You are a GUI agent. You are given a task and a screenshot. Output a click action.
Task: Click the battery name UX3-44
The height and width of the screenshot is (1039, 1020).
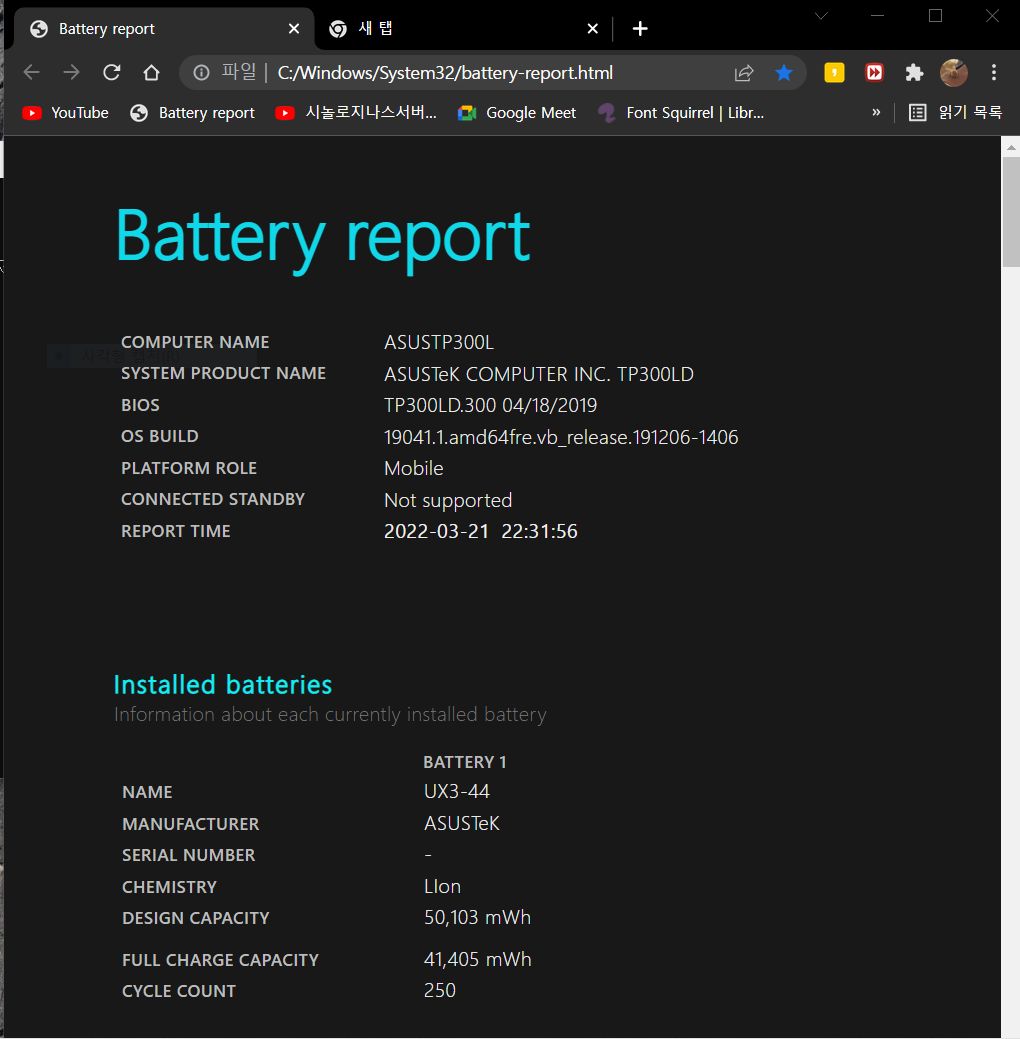coord(457,792)
